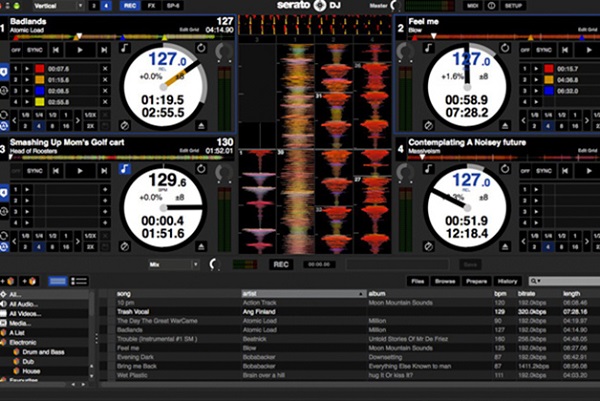Shift deck 2 loop sizes left
This screenshot has height=401, width=600.
[523, 120]
